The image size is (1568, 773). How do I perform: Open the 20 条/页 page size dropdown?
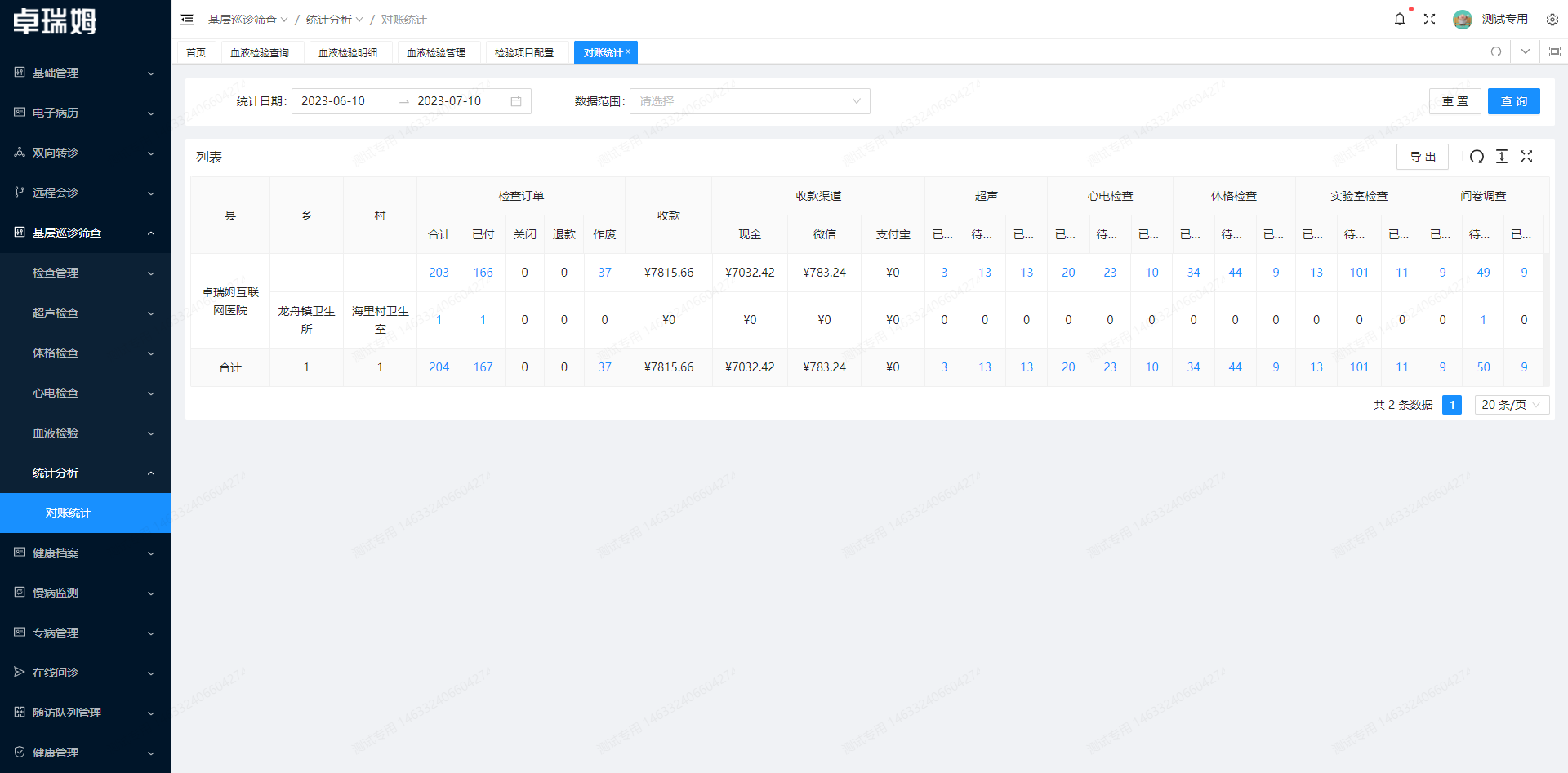(x=1512, y=405)
